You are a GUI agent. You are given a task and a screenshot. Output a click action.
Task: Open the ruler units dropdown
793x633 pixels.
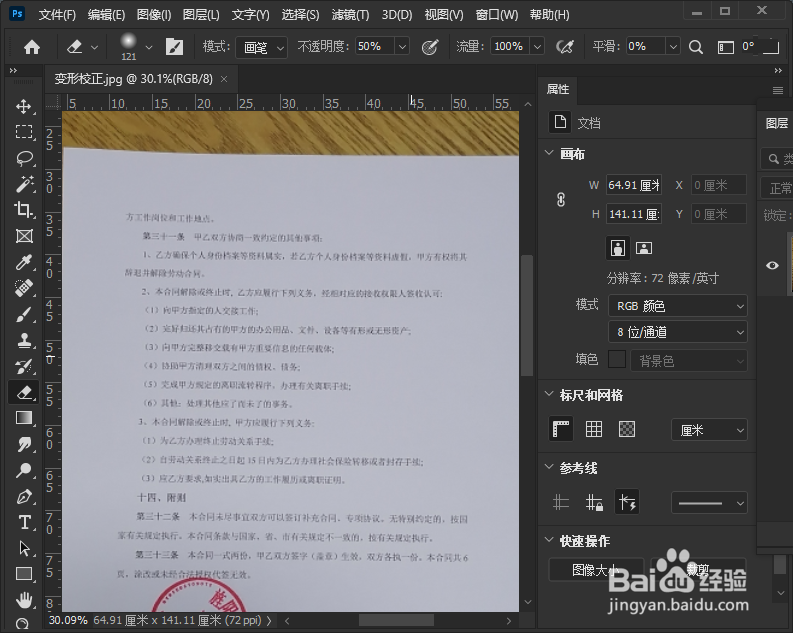(x=709, y=430)
